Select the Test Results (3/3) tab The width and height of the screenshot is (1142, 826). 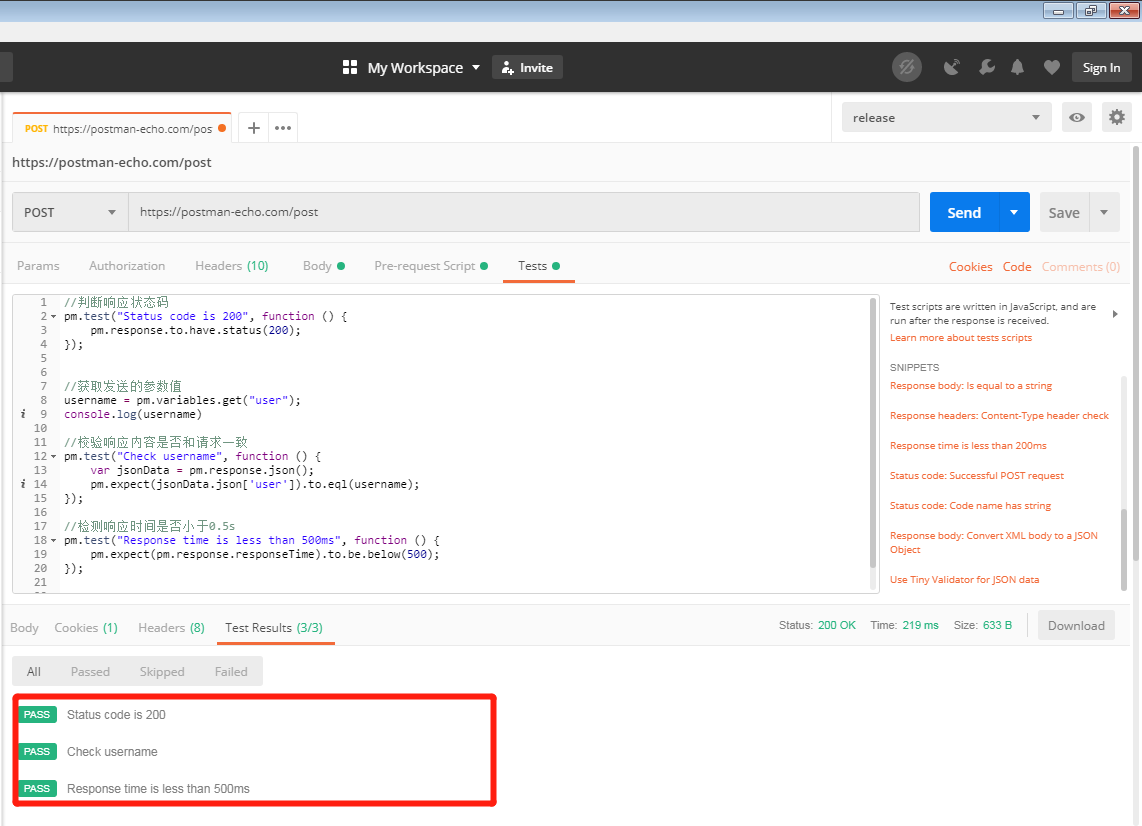pyautogui.click(x=274, y=628)
